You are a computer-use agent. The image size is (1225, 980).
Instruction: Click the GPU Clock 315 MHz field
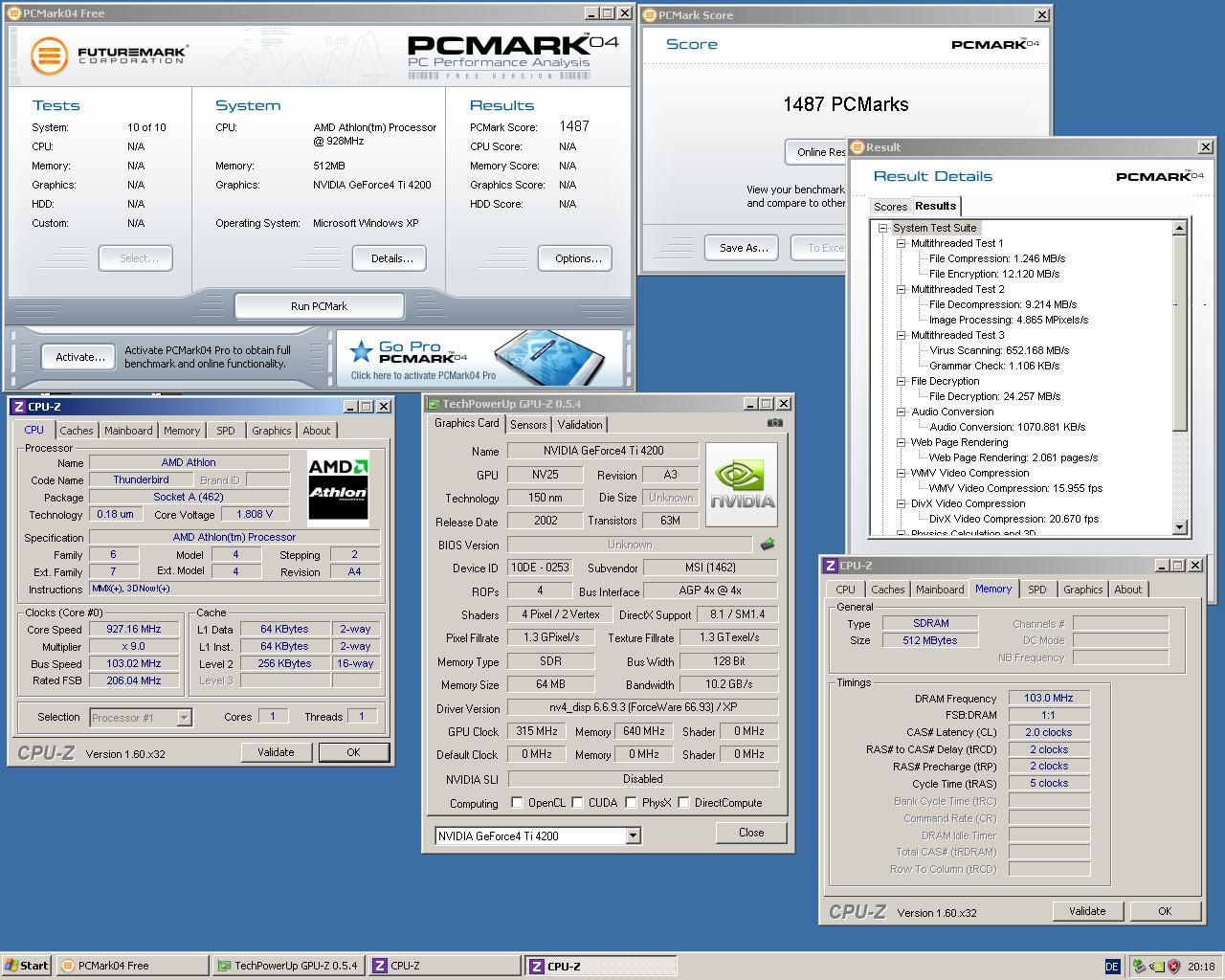[x=537, y=731]
